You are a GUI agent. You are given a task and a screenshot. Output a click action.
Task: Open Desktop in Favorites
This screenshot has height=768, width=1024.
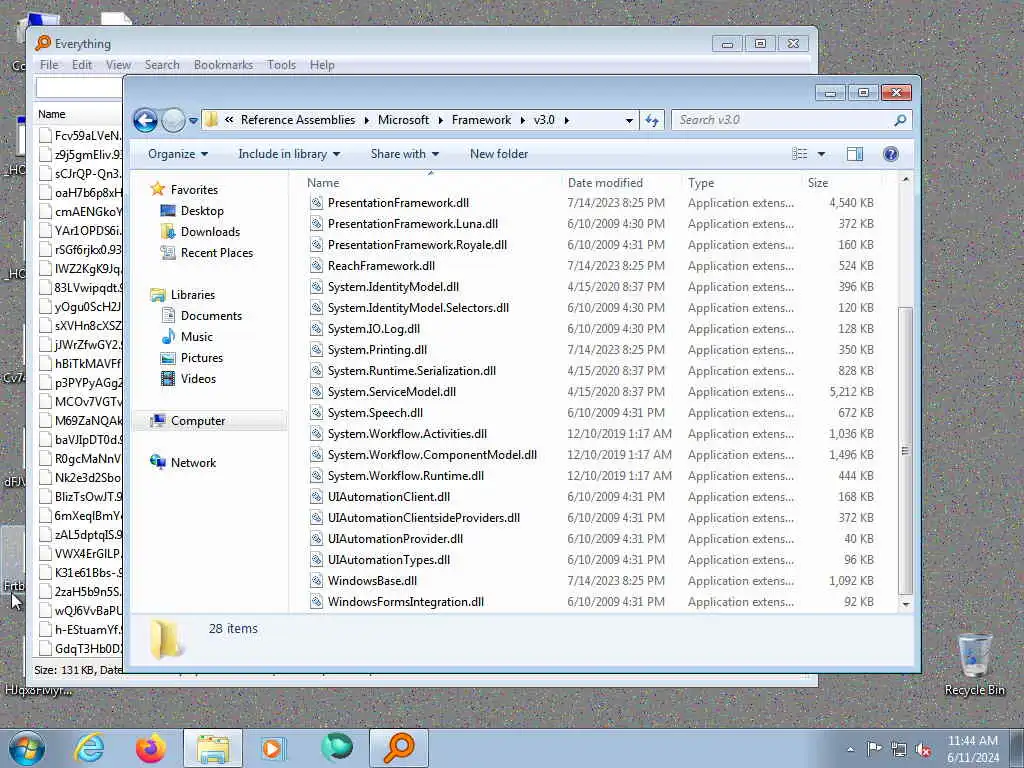(202, 211)
